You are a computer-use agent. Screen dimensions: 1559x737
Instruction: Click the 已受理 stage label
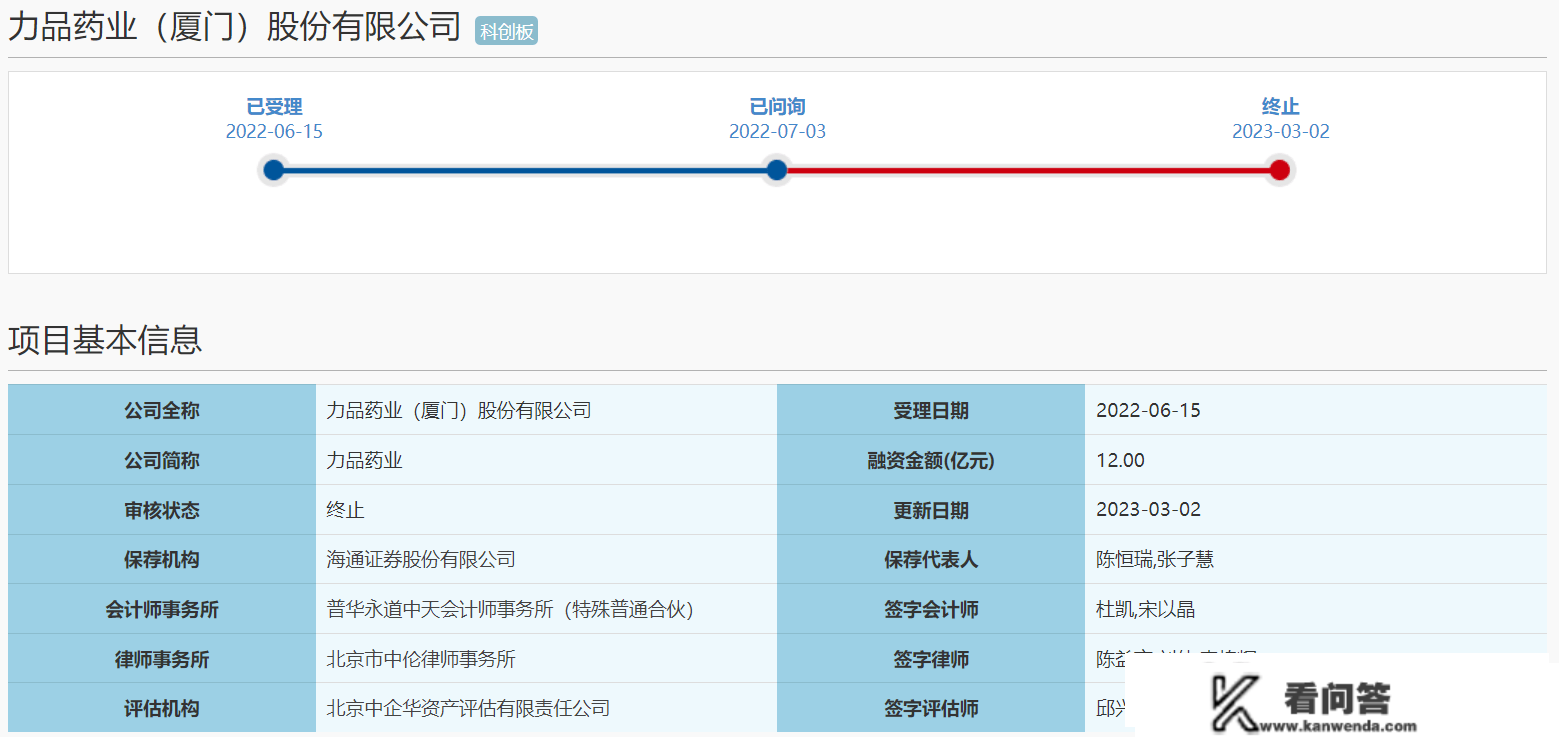point(274,106)
